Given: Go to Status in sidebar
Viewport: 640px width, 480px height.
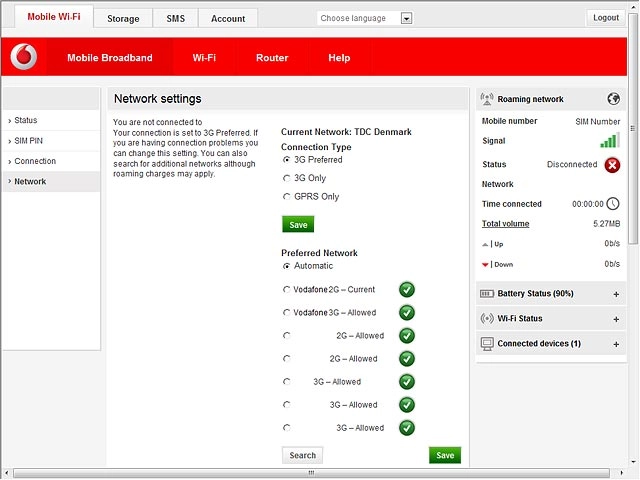Looking at the screenshot, I should point(51,120).
